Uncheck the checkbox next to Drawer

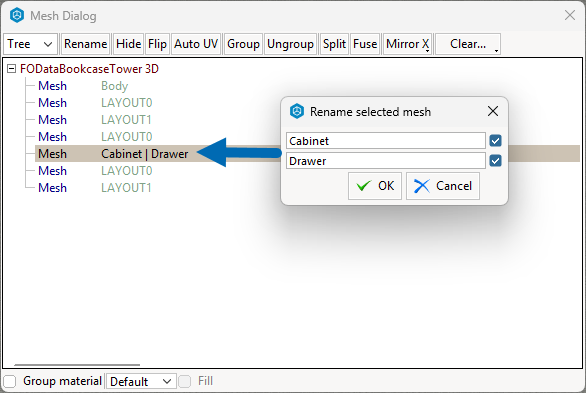click(496, 161)
